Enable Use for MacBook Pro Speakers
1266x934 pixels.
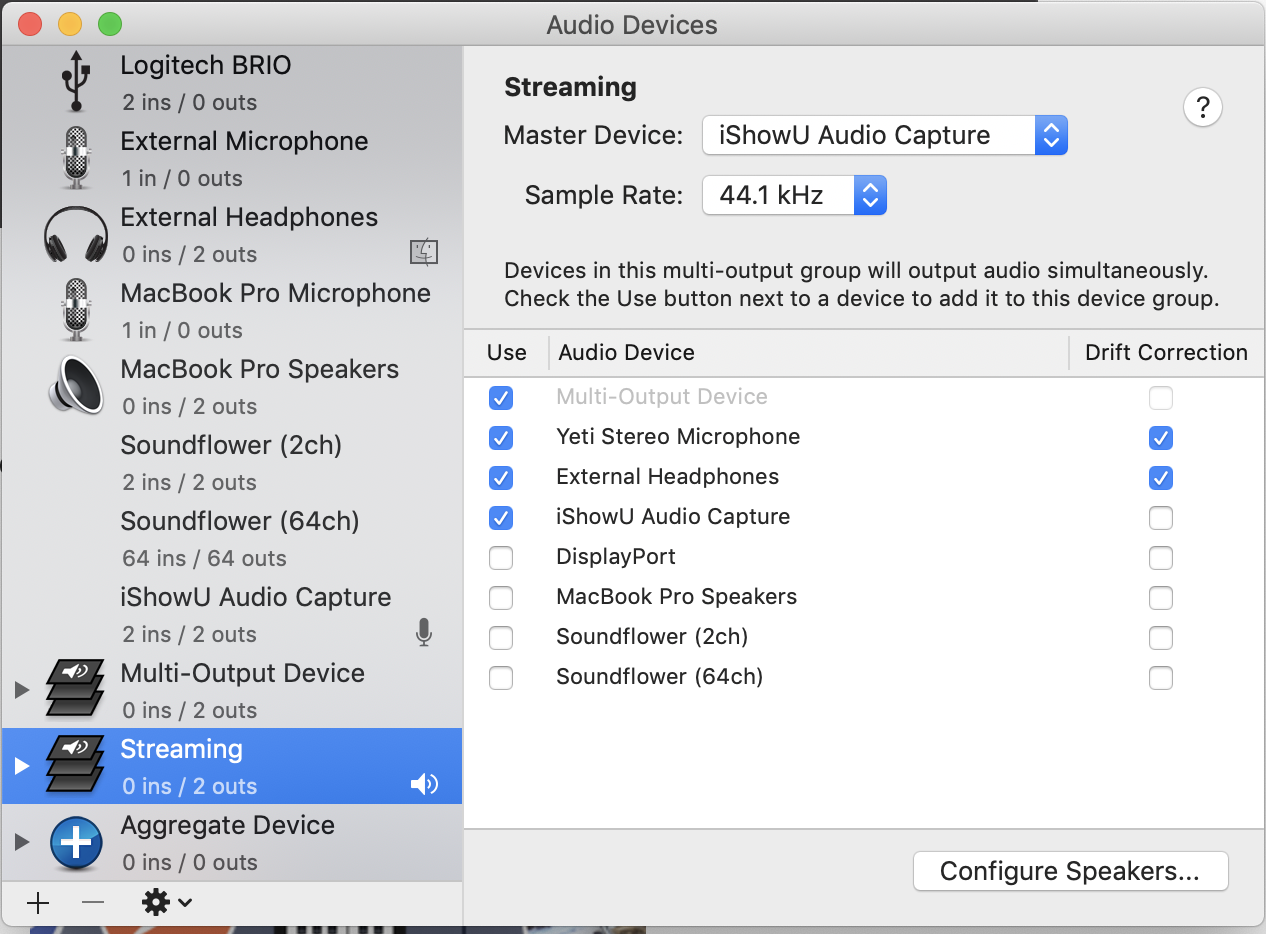tap(501, 598)
